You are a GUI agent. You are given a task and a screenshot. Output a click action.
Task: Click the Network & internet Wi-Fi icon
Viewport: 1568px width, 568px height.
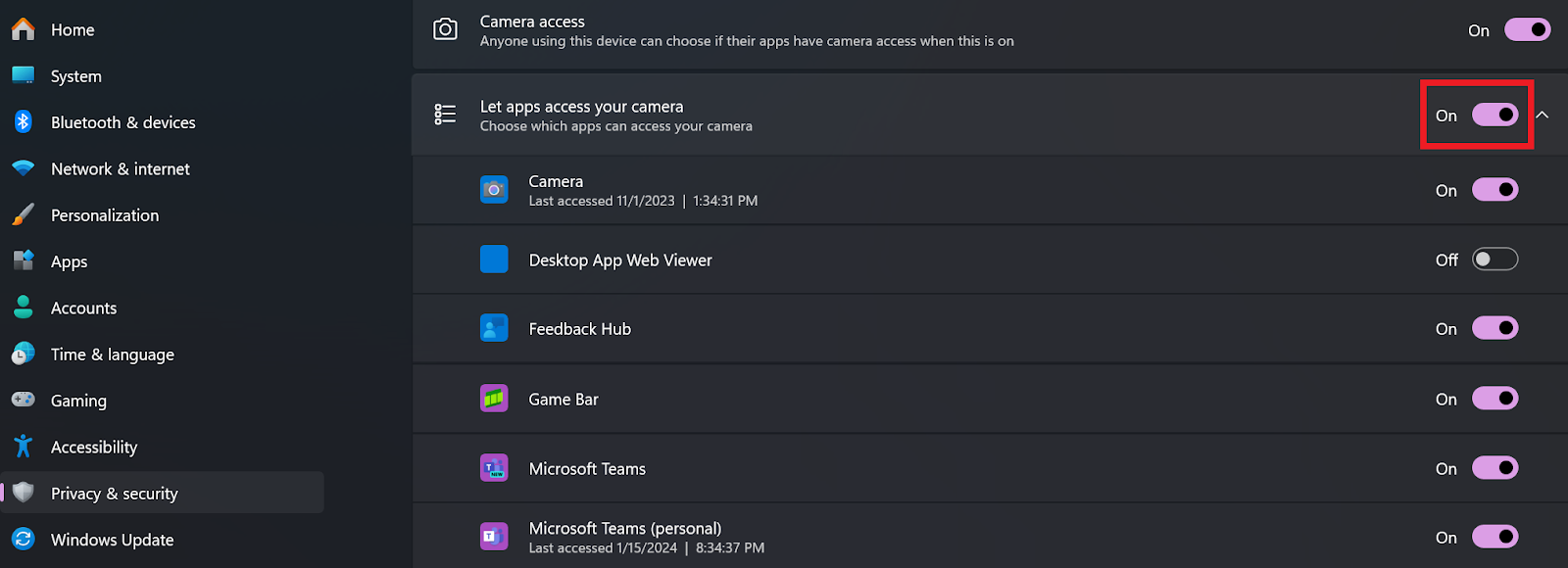point(24,168)
